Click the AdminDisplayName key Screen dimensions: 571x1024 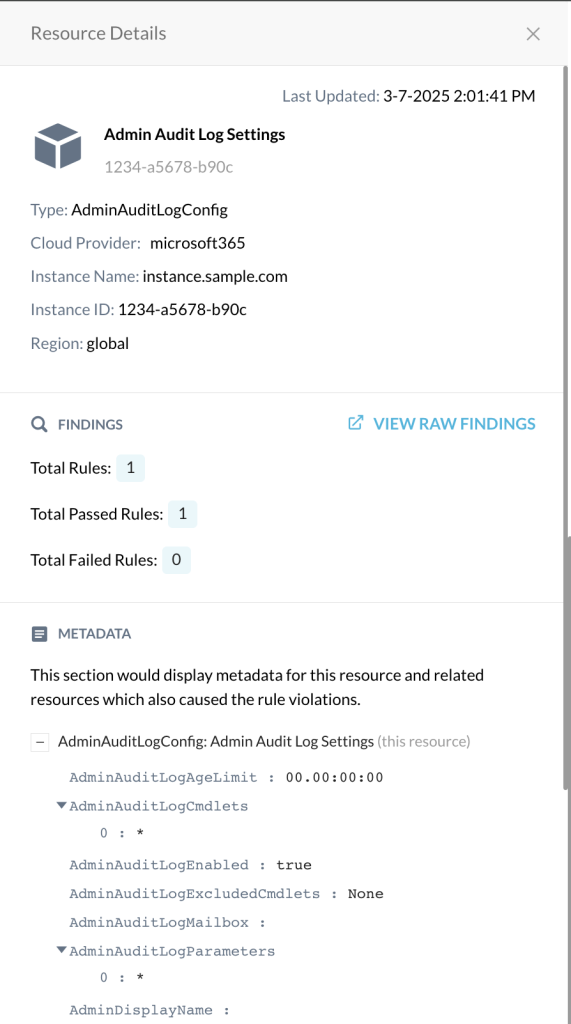pyautogui.click(x=141, y=1010)
